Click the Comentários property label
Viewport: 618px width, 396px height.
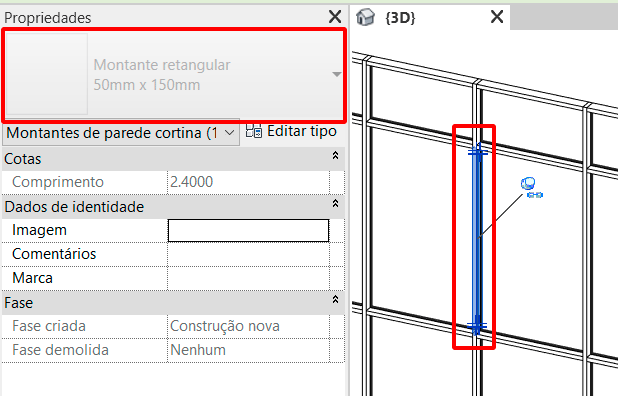[x=54, y=254]
